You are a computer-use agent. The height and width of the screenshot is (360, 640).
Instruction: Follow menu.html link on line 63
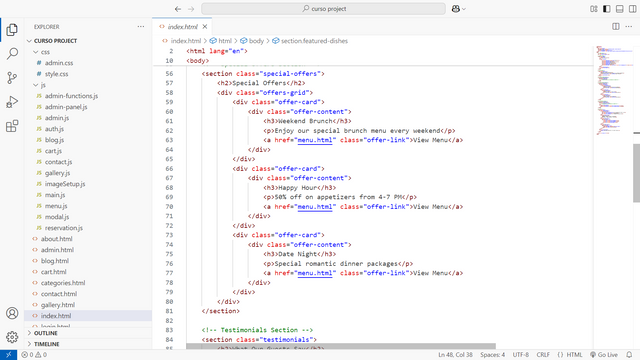coord(315,140)
